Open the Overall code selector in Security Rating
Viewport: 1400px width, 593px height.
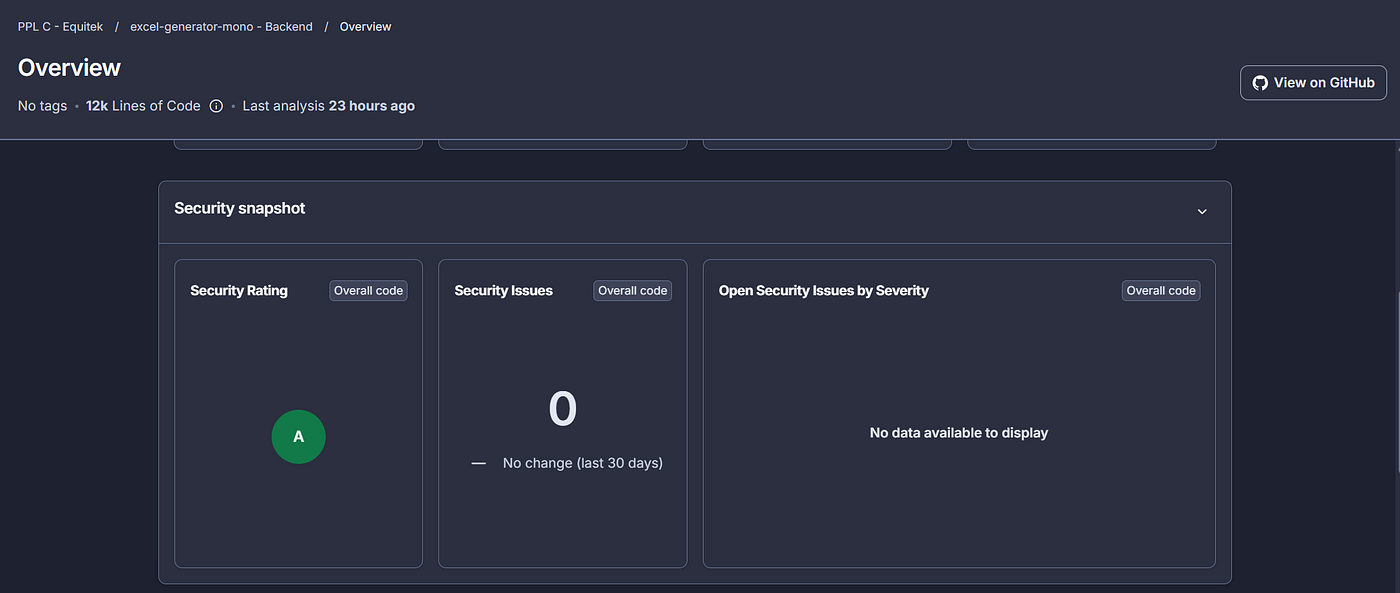tap(368, 291)
